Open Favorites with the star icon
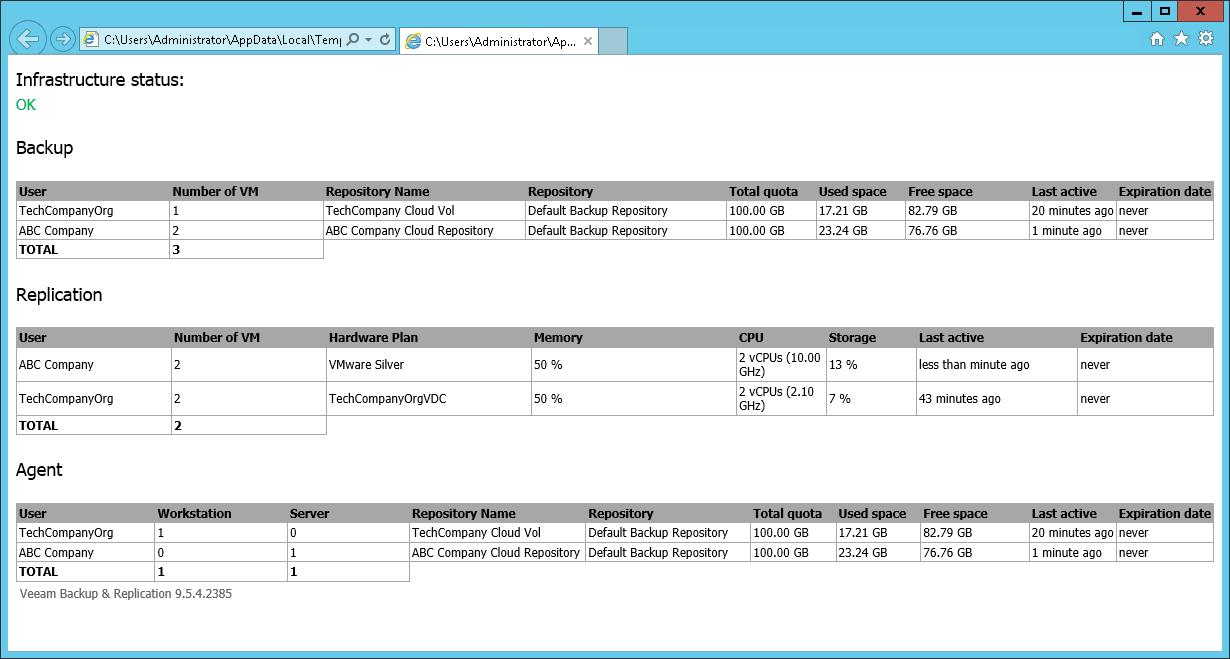Viewport: 1230px width, 659px height. tap(1181, 39)
